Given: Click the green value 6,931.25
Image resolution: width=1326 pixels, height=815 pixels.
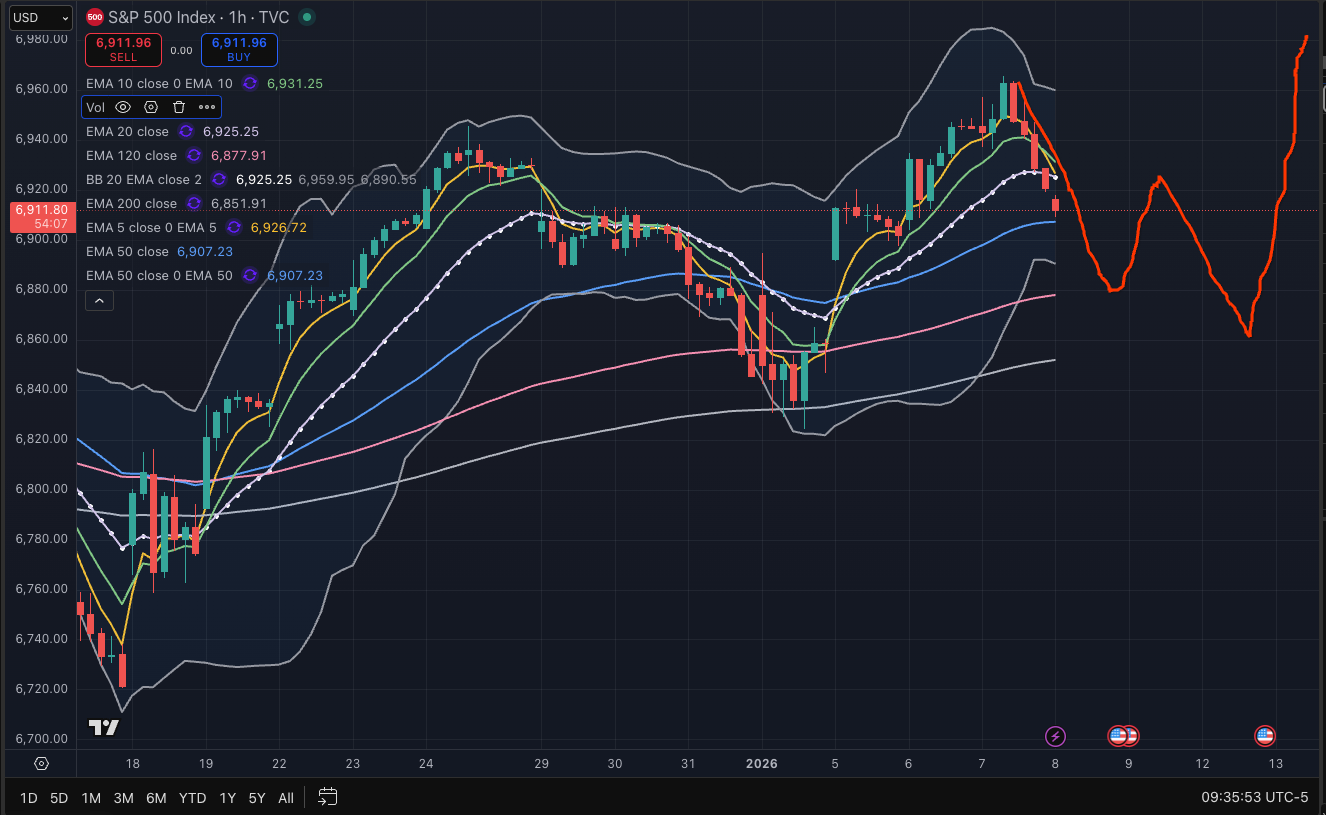Looking at the screenshot, I should (x=295, y=84).
